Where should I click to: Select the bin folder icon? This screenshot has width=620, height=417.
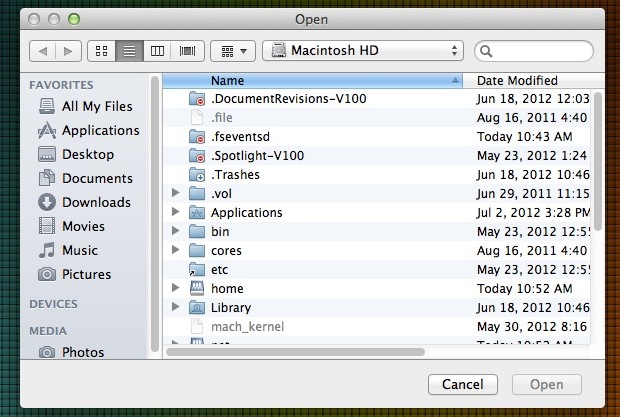[197, 231]
